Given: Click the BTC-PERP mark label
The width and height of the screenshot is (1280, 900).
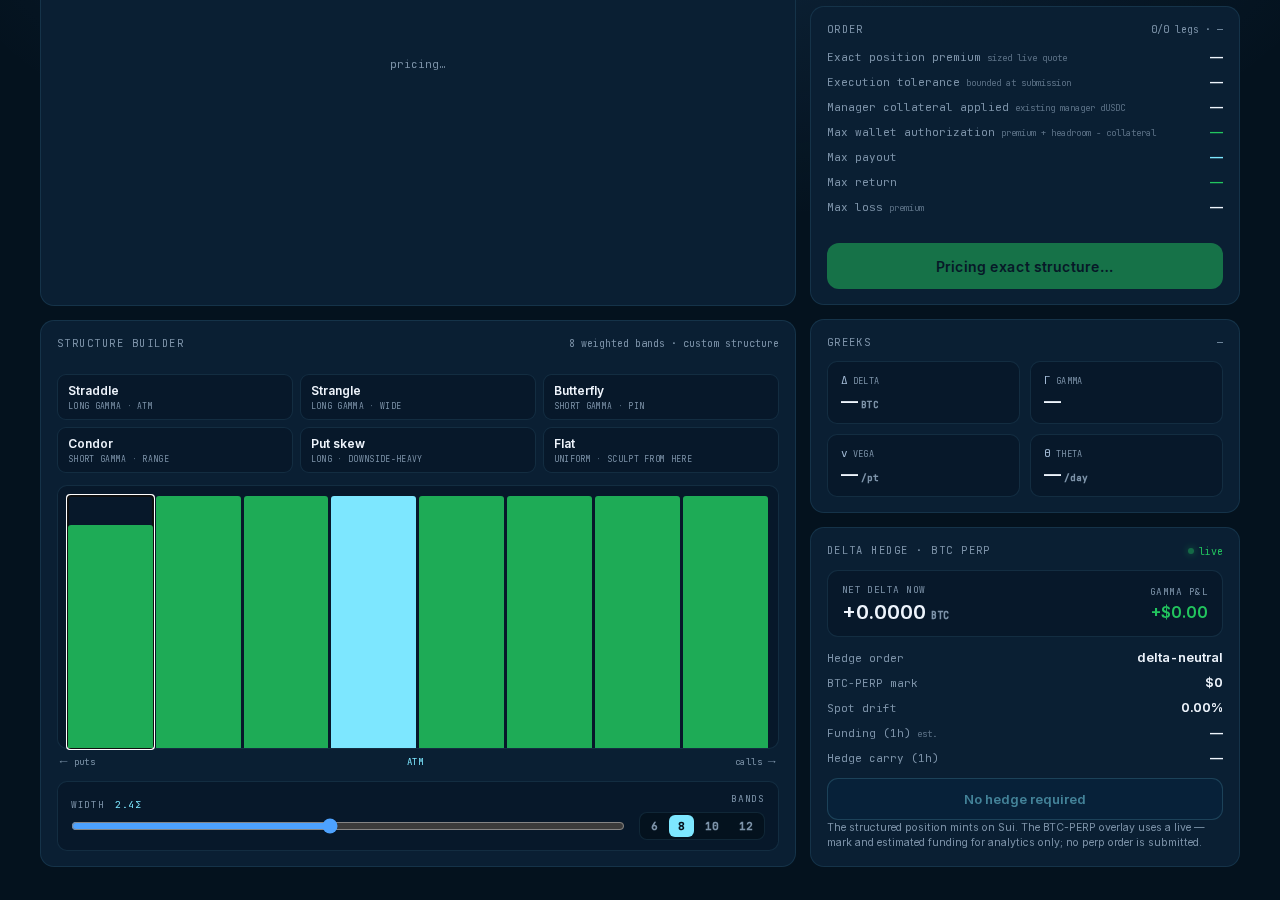Looking at the screenshot, I should [872, 683].
